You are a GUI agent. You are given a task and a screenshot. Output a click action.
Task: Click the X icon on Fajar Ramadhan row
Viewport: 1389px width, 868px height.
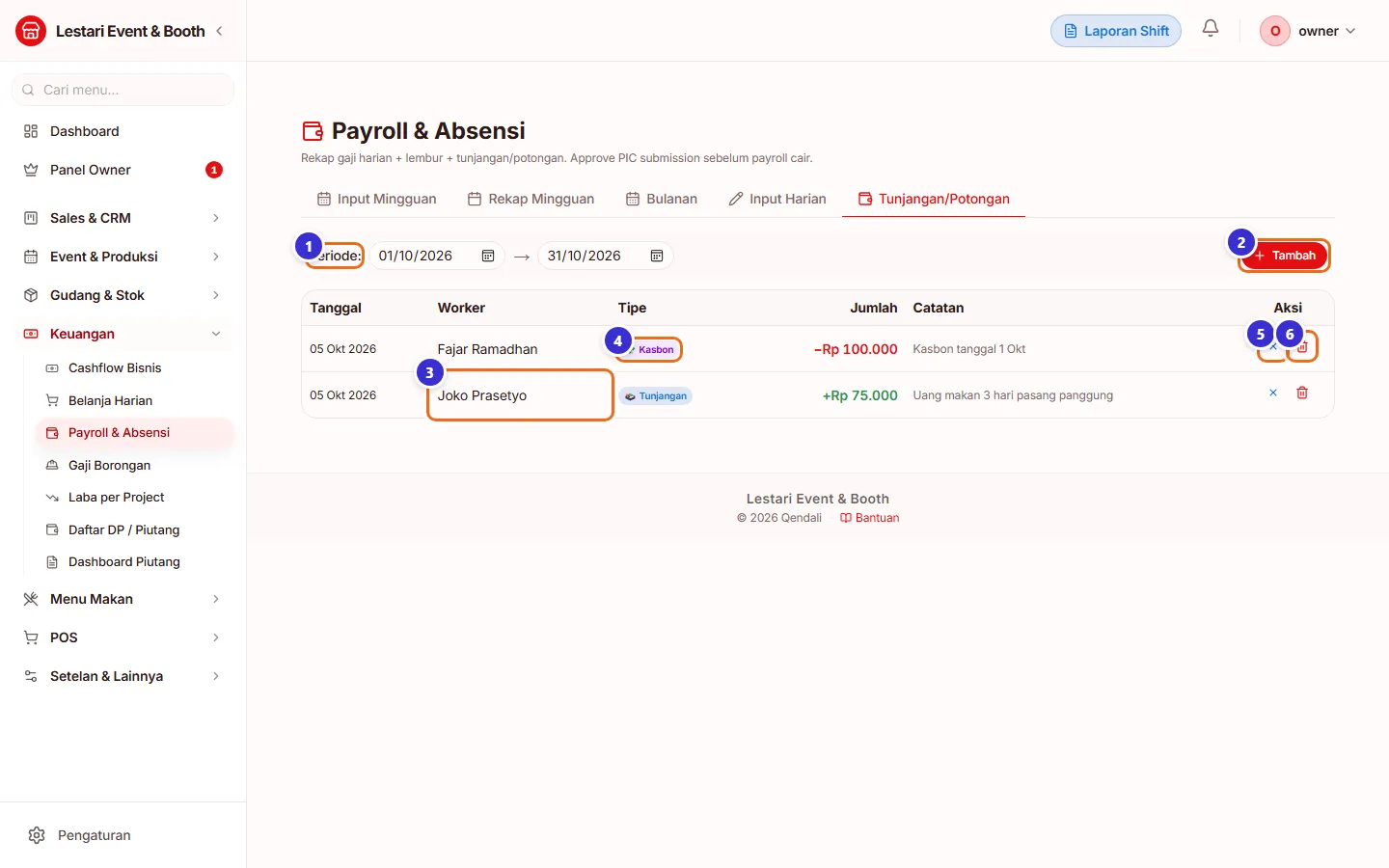click(1273, 347)
